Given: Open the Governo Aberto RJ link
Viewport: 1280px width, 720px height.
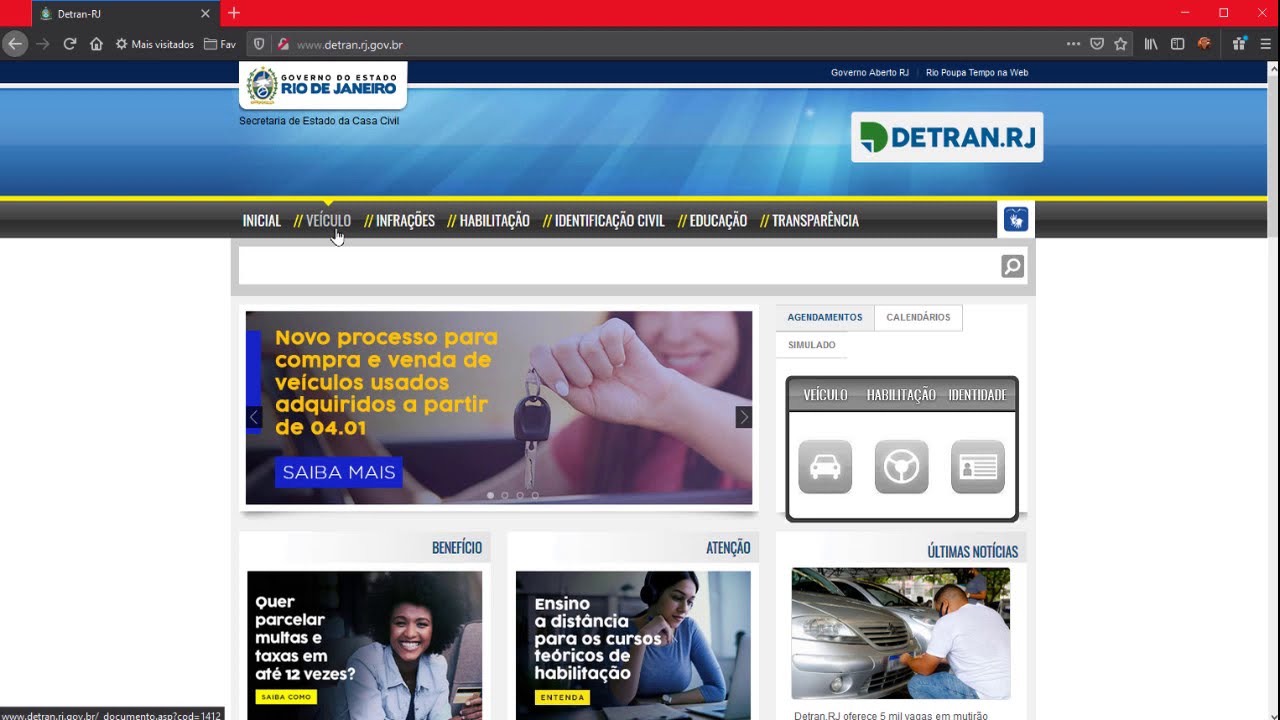Looking at the screenshot, I should pyautogui.click(x=869, y=72).
